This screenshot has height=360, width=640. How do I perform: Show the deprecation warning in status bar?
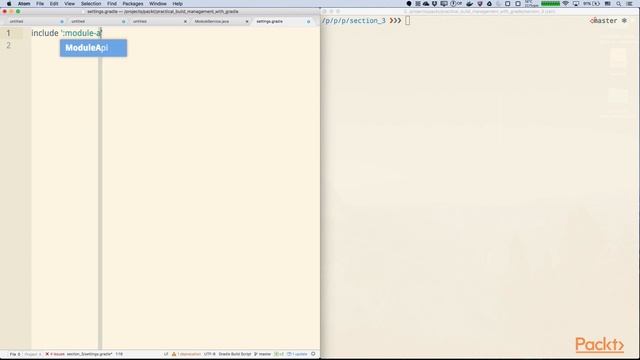tap(186, 354)
